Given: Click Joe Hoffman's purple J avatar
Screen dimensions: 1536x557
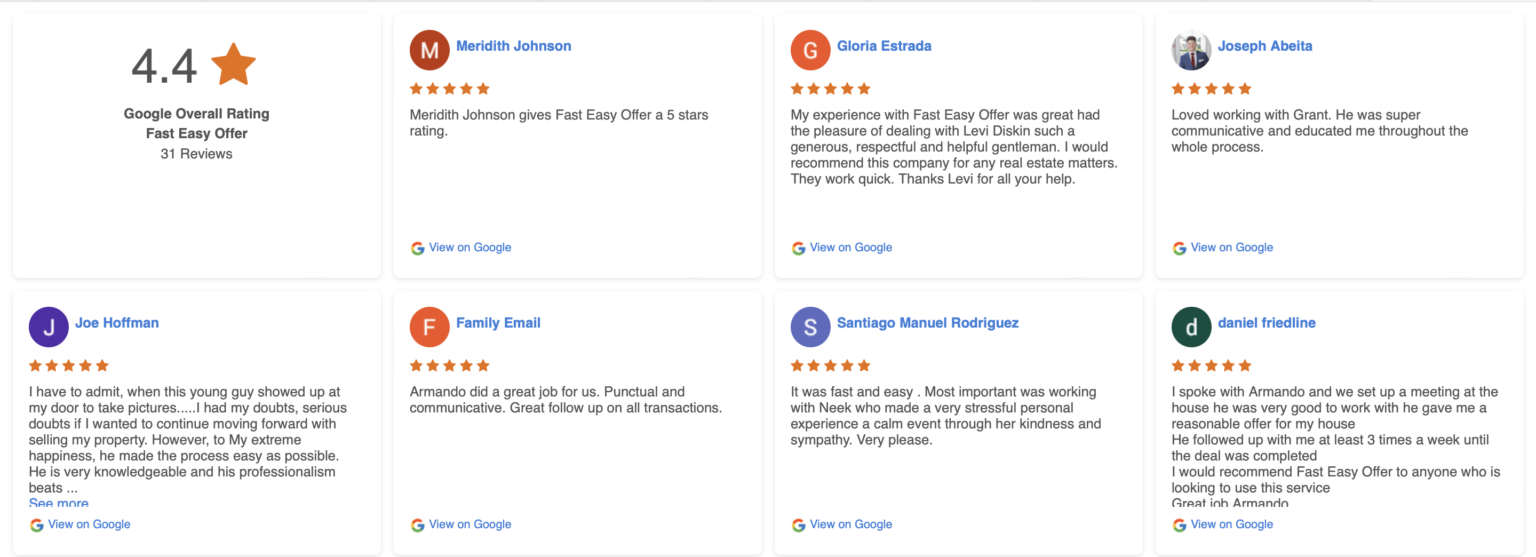Looking at the screenshot, I should tap(48, 327).
